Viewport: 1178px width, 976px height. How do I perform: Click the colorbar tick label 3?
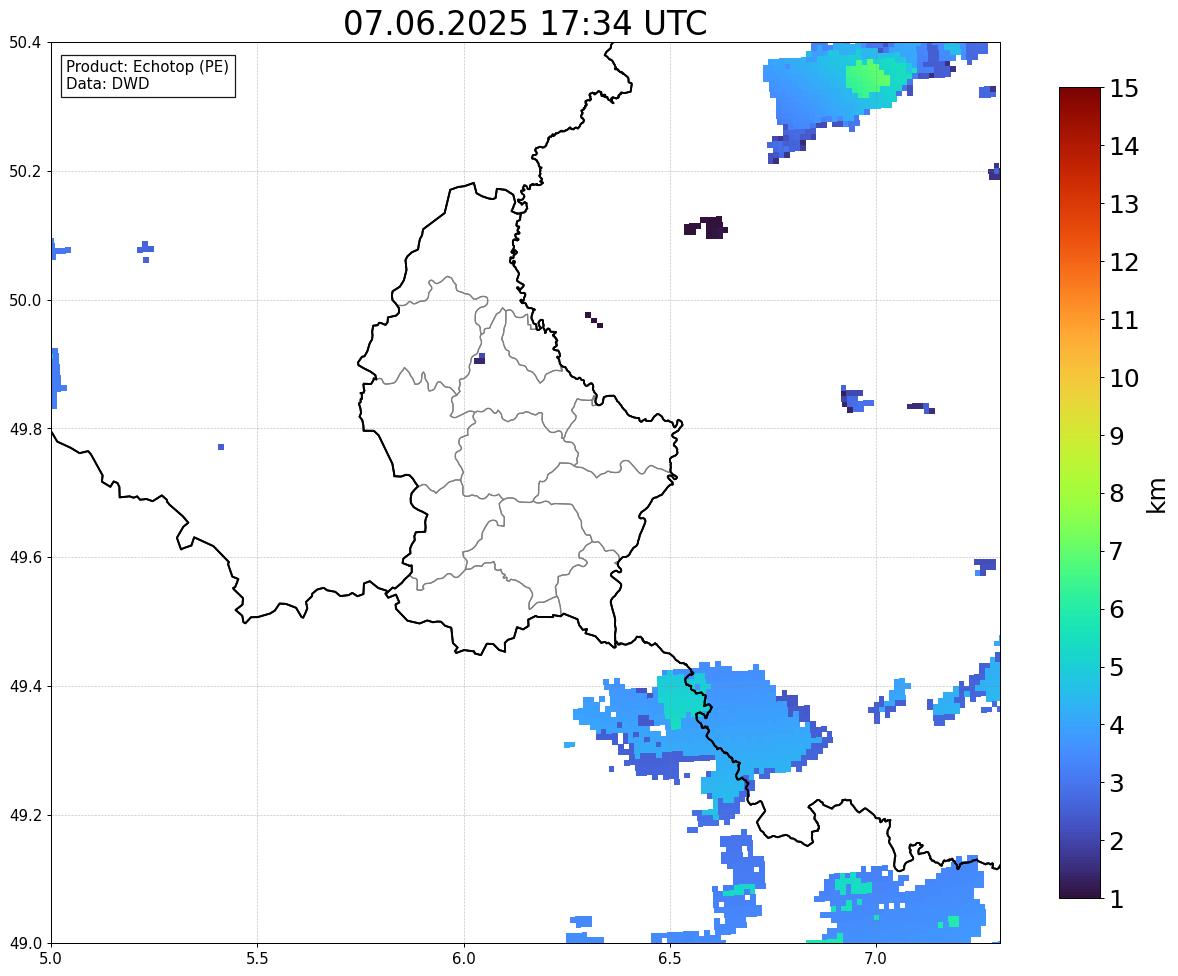coord(1117,783)
